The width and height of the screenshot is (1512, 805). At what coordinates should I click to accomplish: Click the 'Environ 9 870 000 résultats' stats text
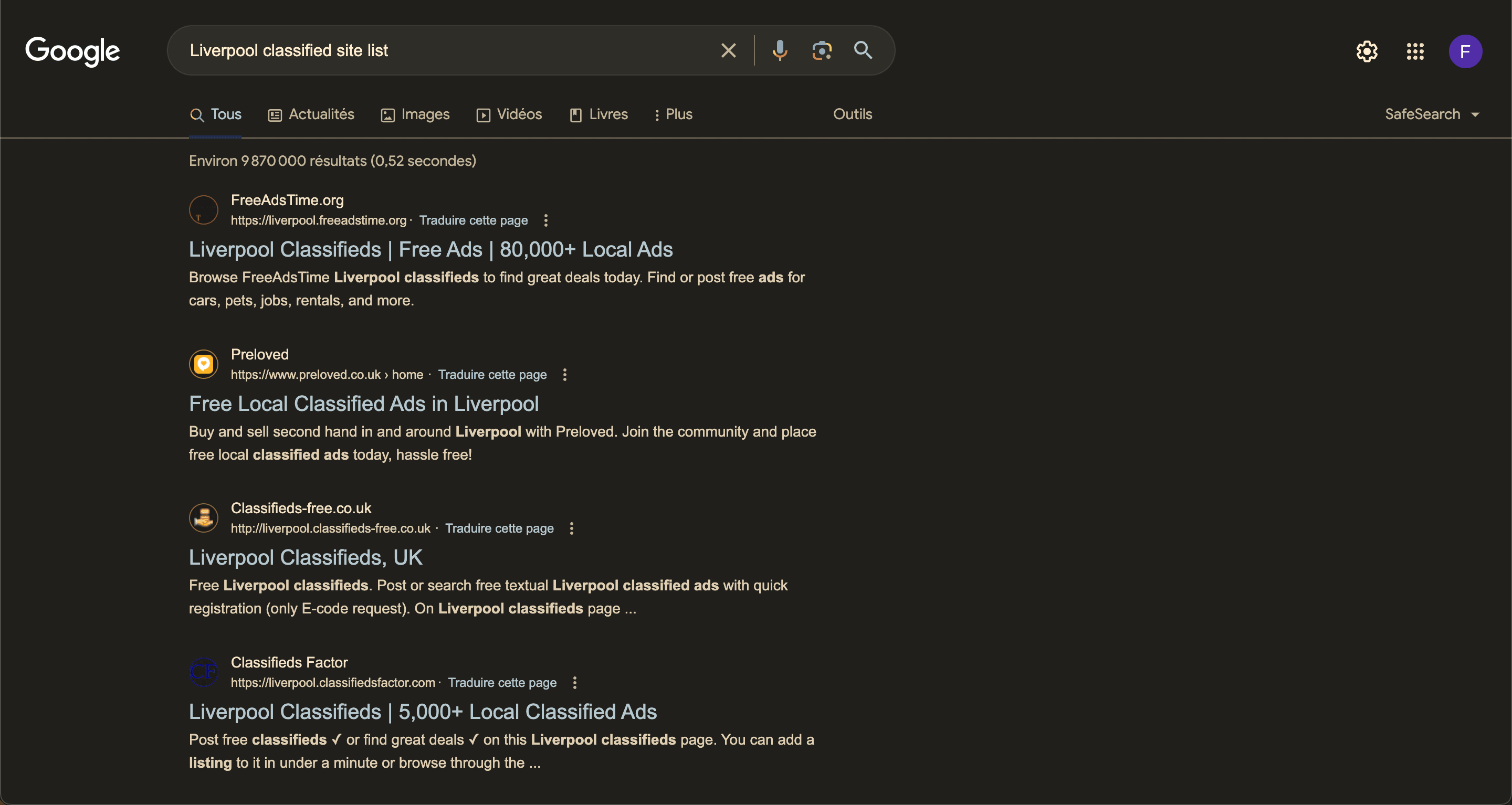[332, 161]
